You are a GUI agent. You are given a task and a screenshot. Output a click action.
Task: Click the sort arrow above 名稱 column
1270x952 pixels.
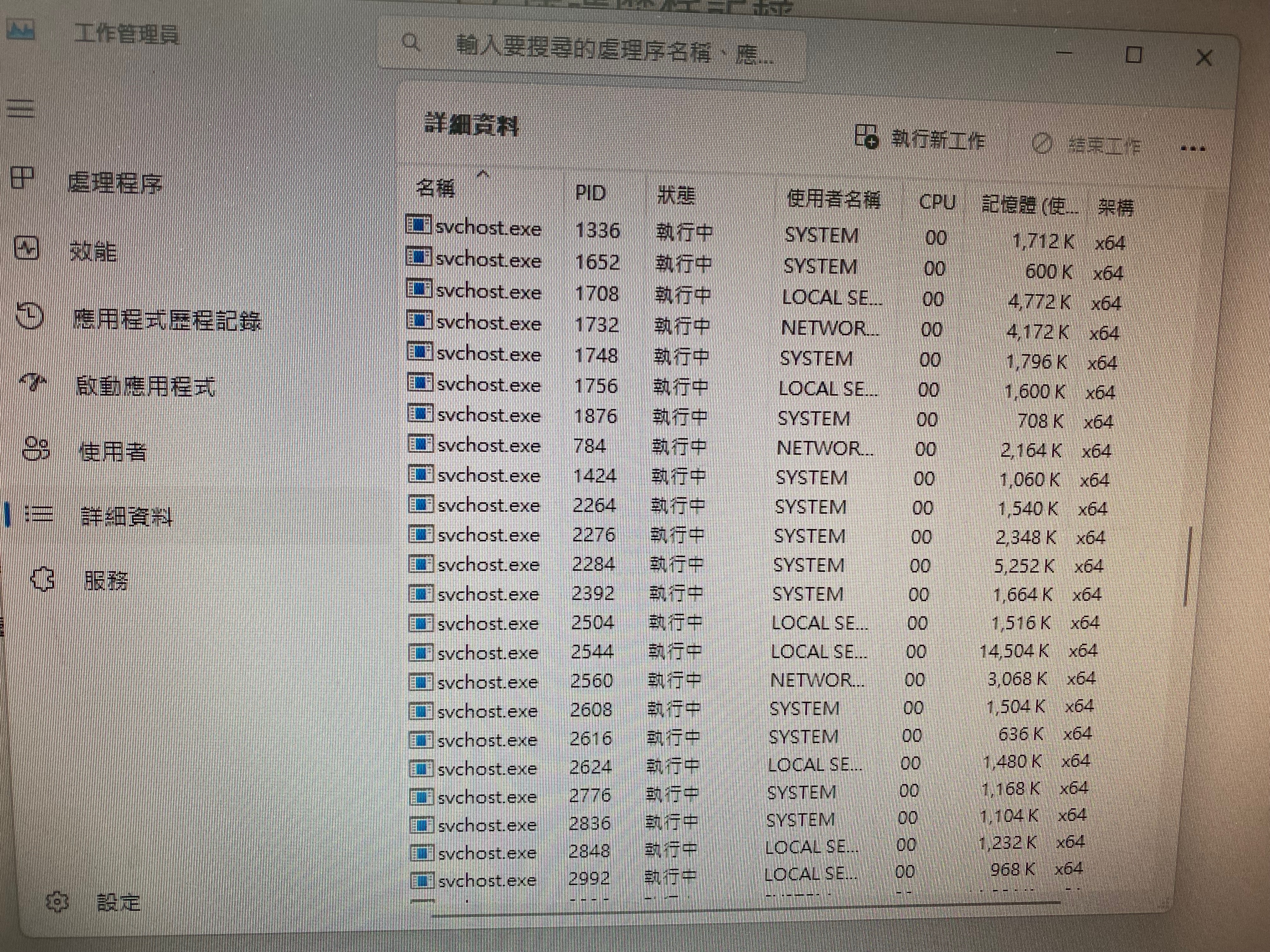point(483,173)
